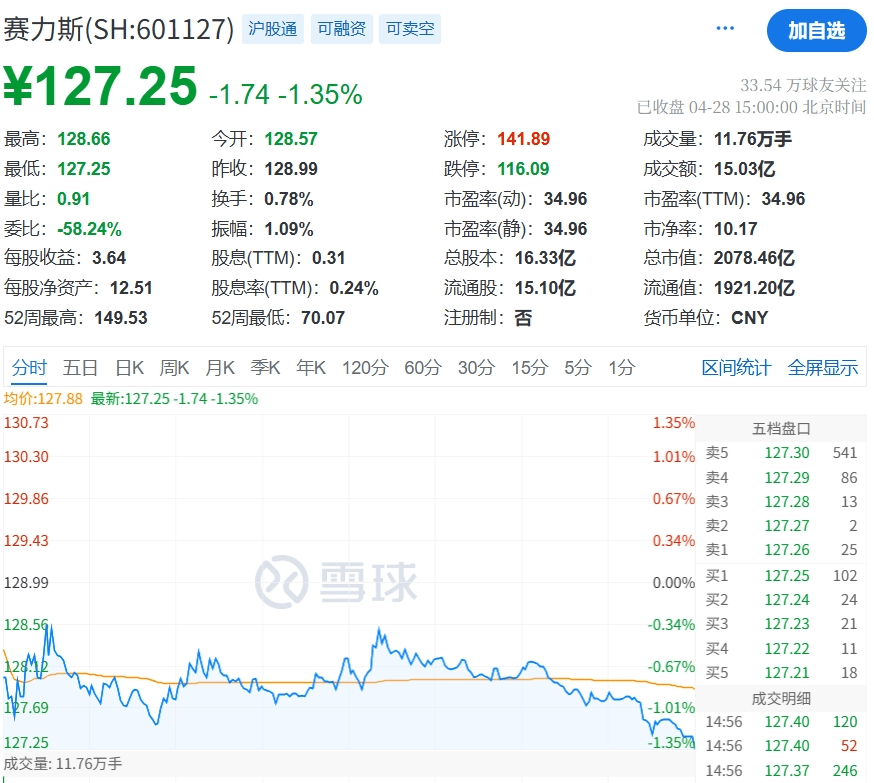Image resolution: width=874 pixels, height=783 pixels.
Task: Switch to the 5分 chart tab
Action: pos(578,368)
